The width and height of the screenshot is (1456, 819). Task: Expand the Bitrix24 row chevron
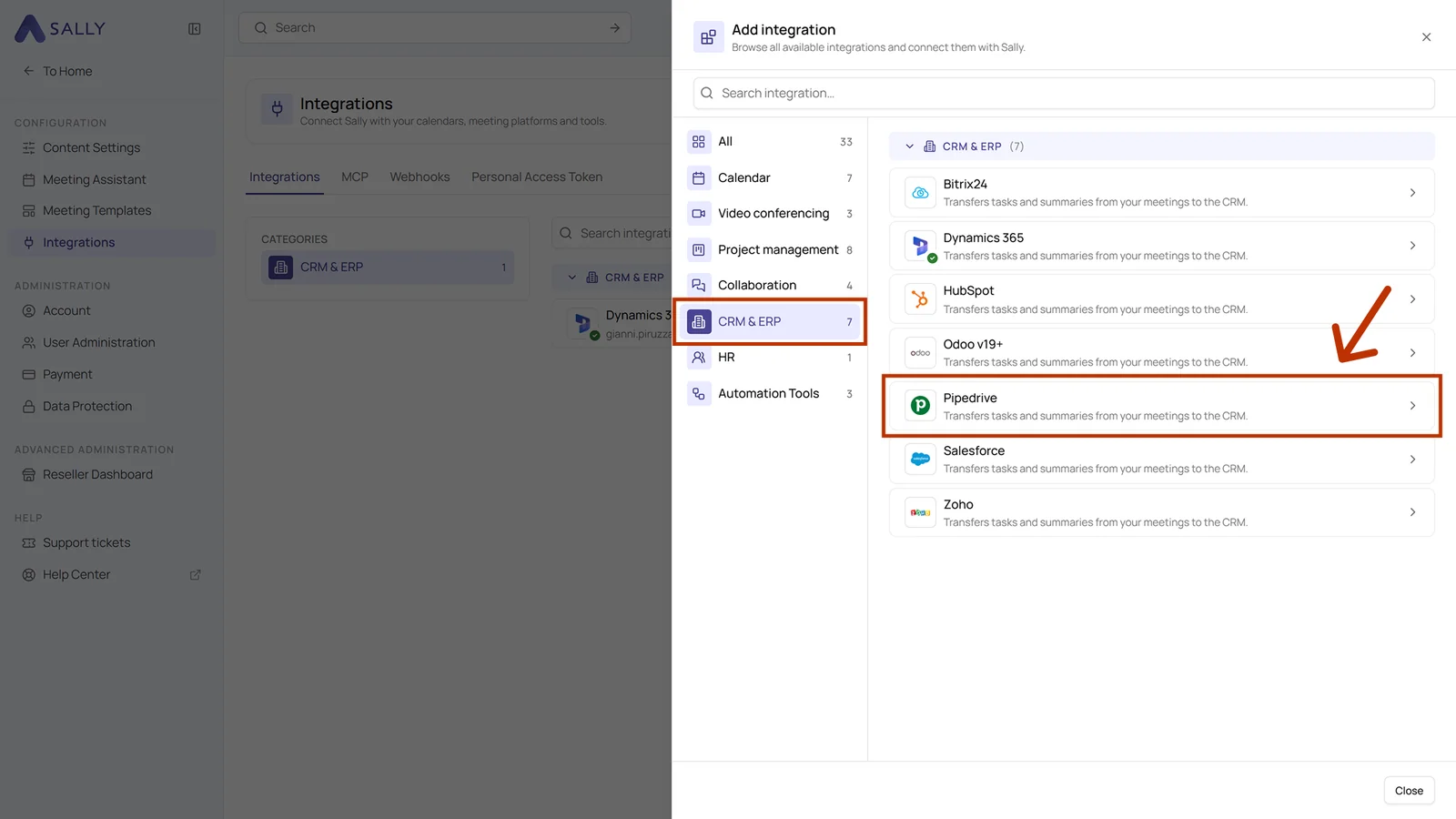coord(1412,193)
